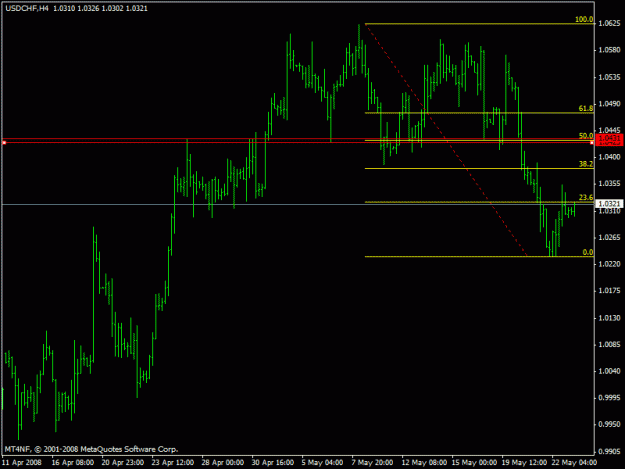This screenshot has width=625, height=469.
Task: Click the 1.0130 price axis label
Action: tap(609, 318)
